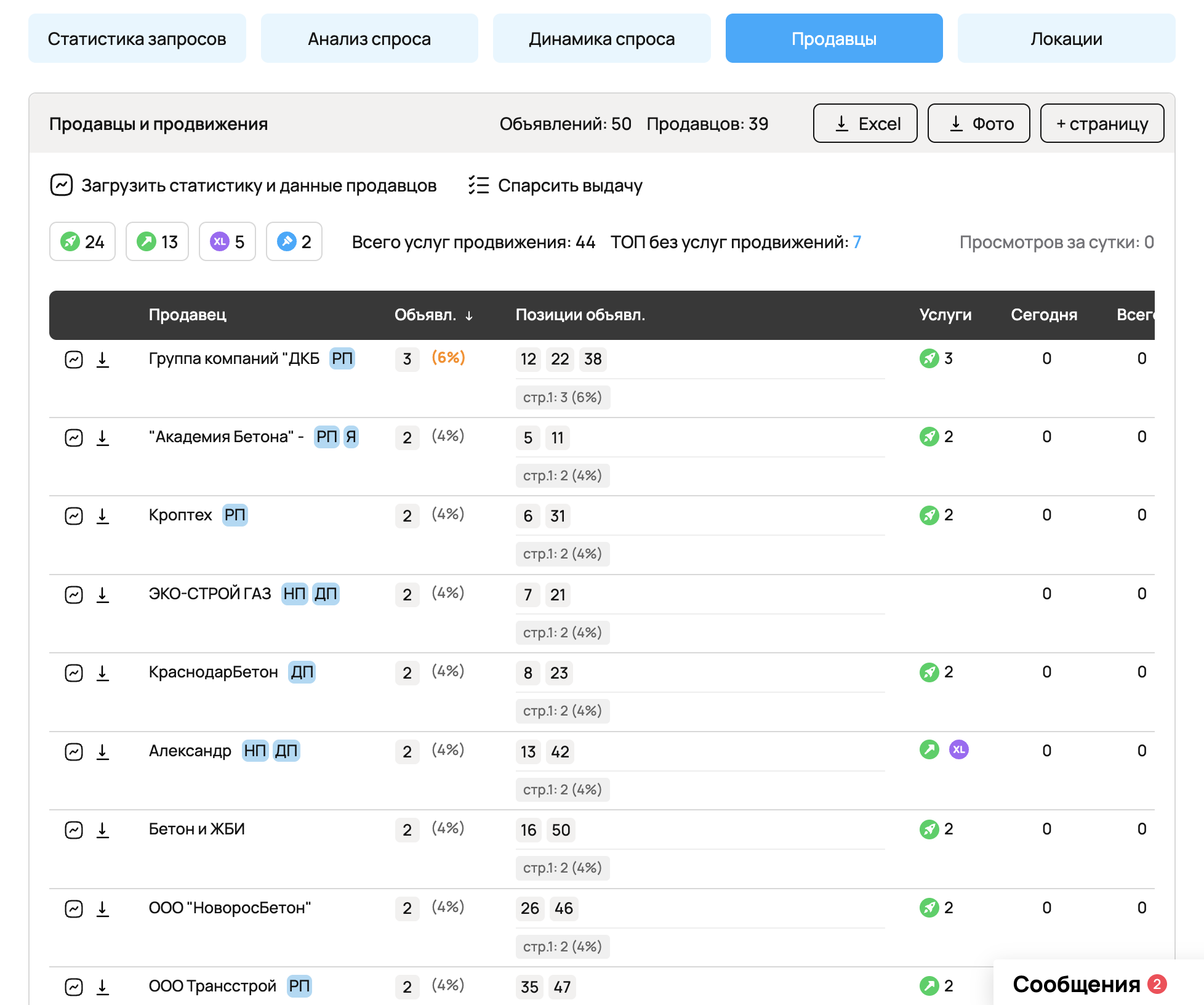Click the Фото download button
This screenshot has height=1005, width=1204.
(979, 124)
